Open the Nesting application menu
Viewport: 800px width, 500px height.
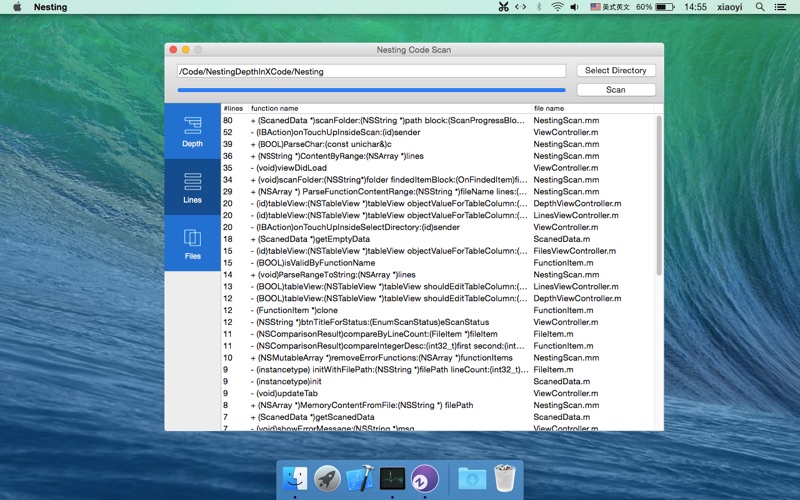pyautogui.click(x=51, y=7)
